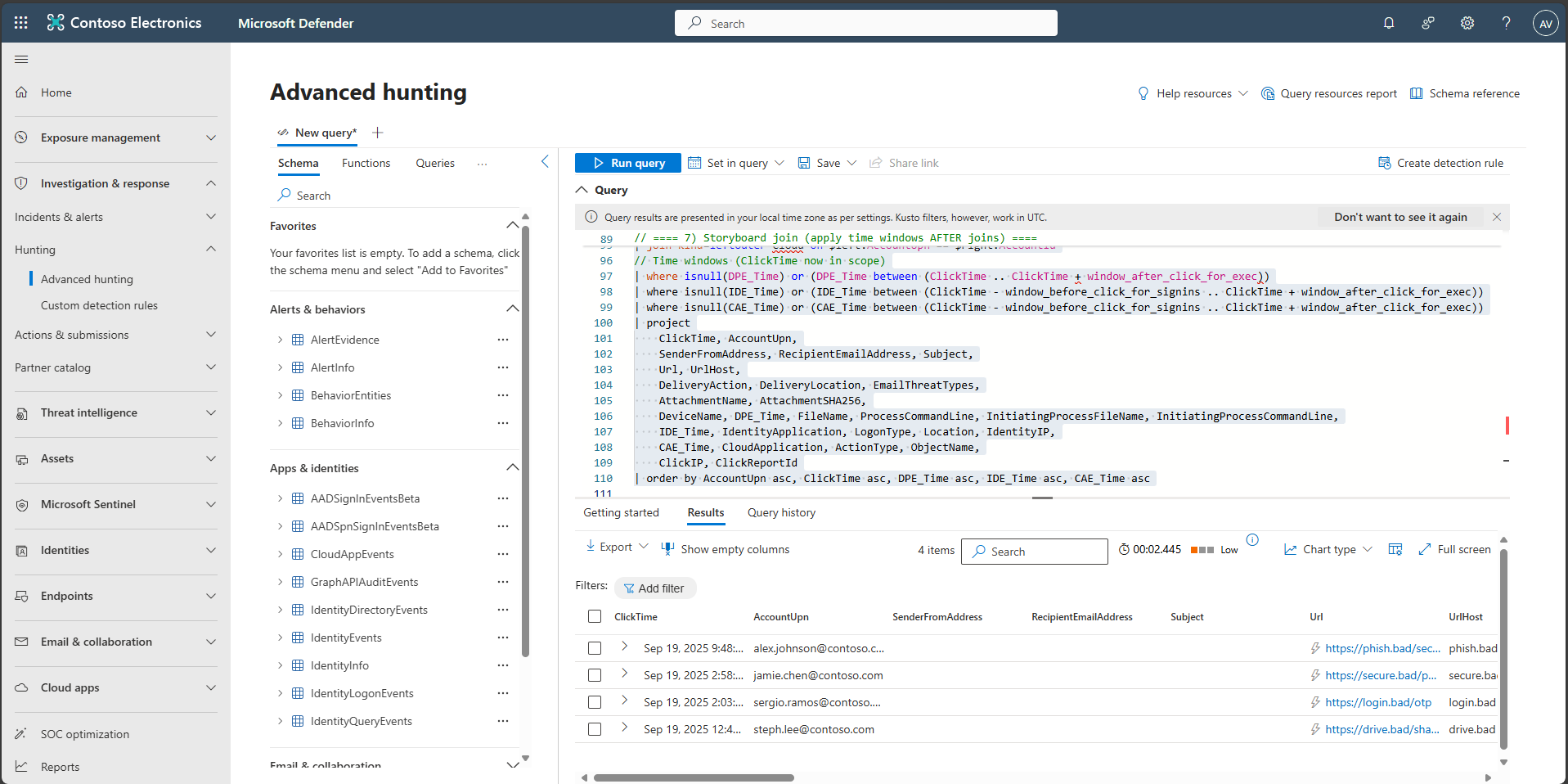Image resolution: width=1568 pixels, height=784 pixels.
Task: Open CloudAppEvents table more options ellipsis
Action: pos(503,554)
